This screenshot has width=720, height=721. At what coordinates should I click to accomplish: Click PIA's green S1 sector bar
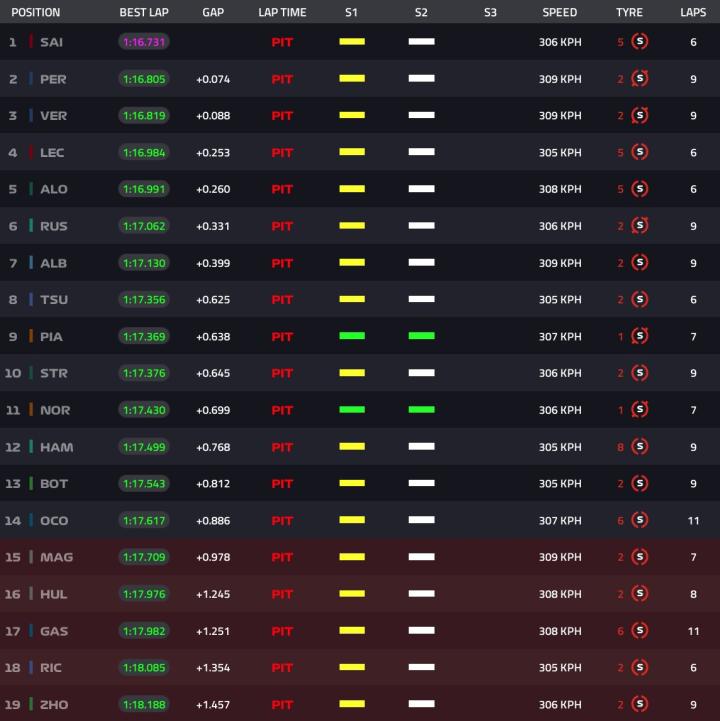(x=351, y=336)
